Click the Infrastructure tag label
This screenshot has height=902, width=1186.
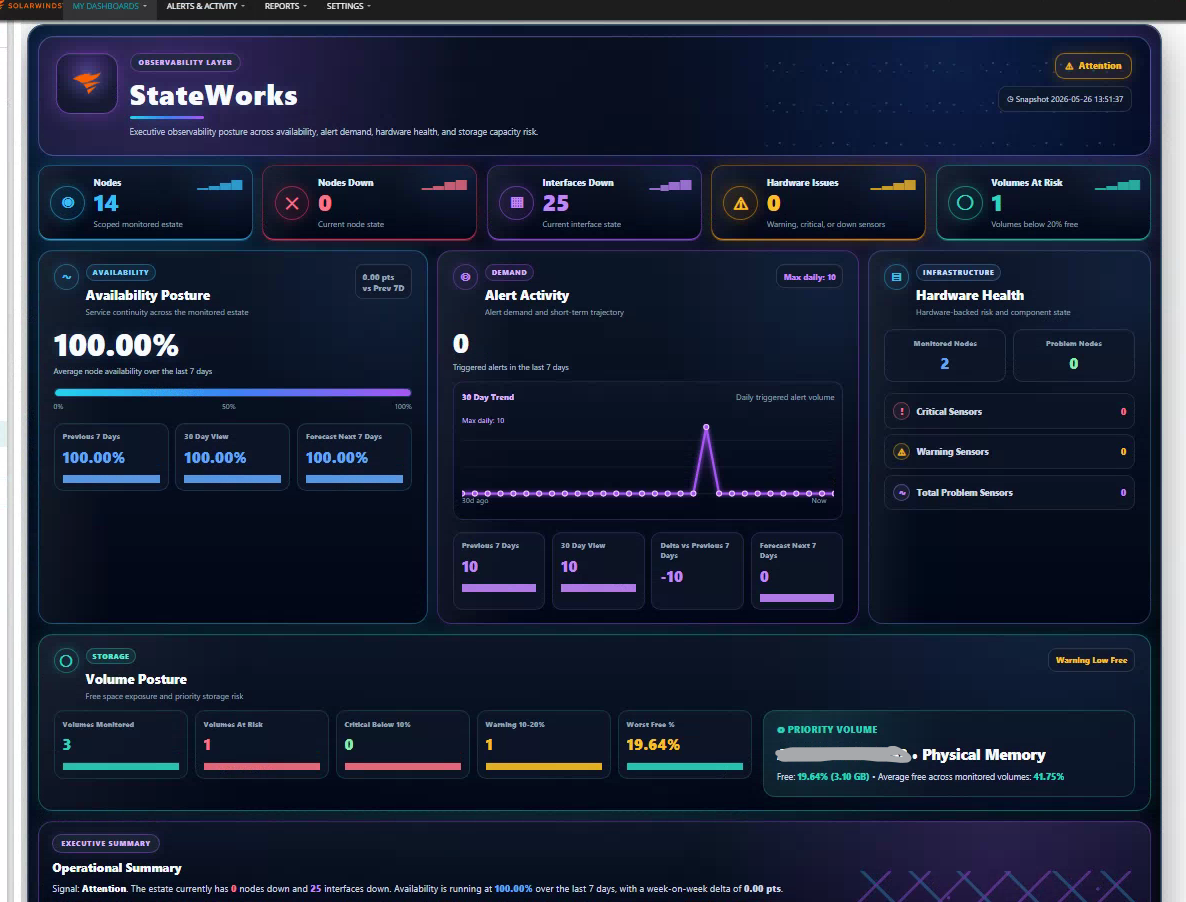(x=958, y=272)
